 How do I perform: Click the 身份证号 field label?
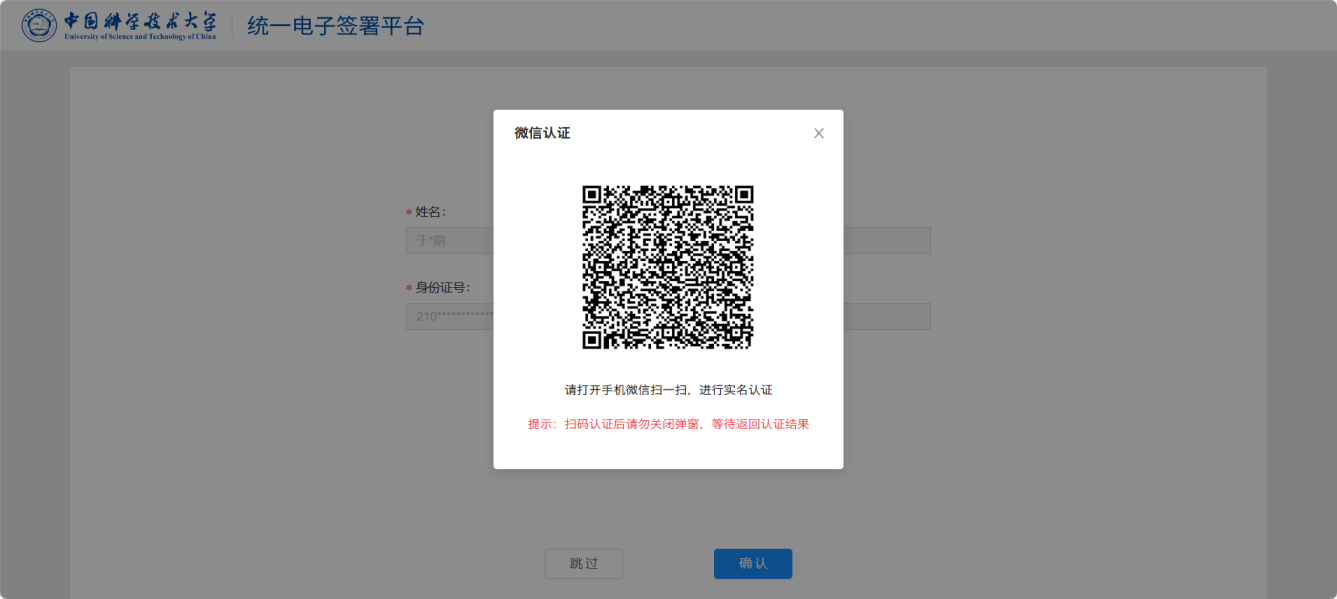442,288
